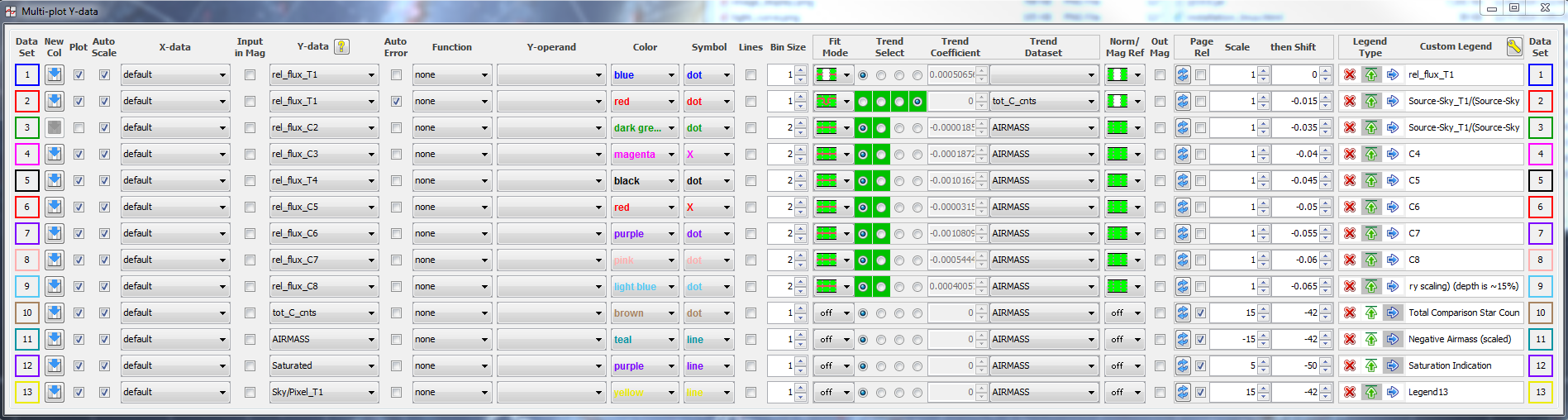Open Fit Mode dropdown in row 1
Image resolution: width=1568 pixels, height=420 pixels.
point(833,74)
